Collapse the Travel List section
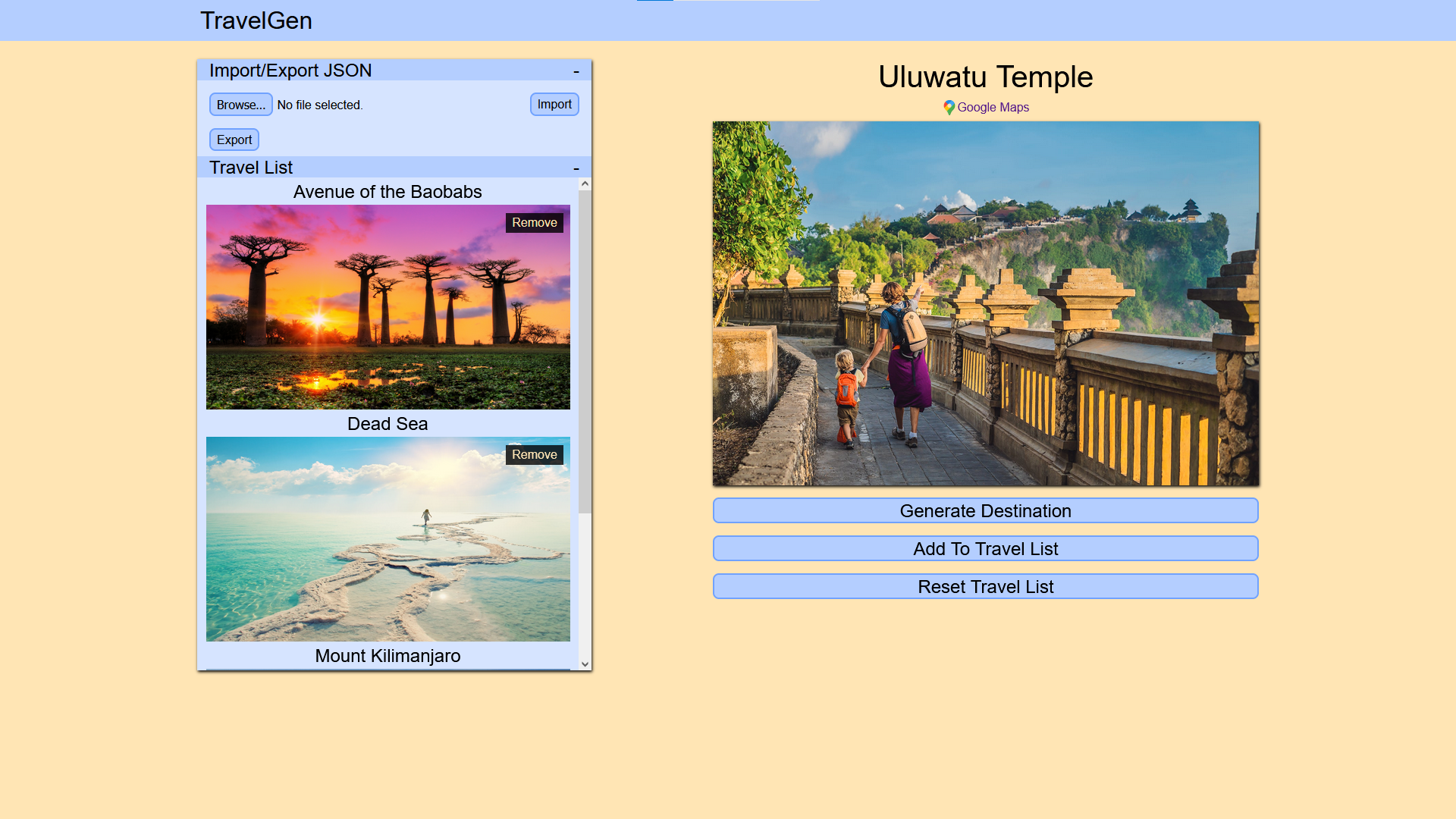This screenshot has width=1456, height=819. click(x=576, y=168)
